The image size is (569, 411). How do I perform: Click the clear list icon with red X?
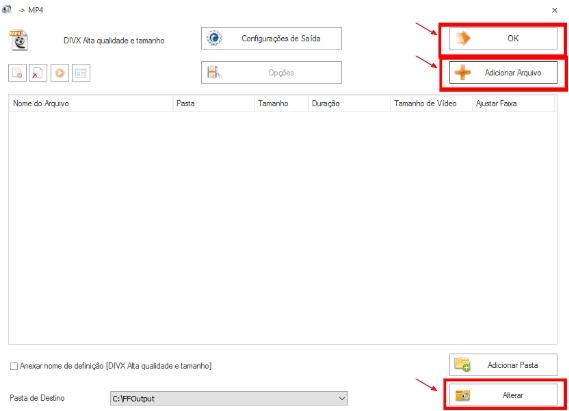click(x=38, y=73)
